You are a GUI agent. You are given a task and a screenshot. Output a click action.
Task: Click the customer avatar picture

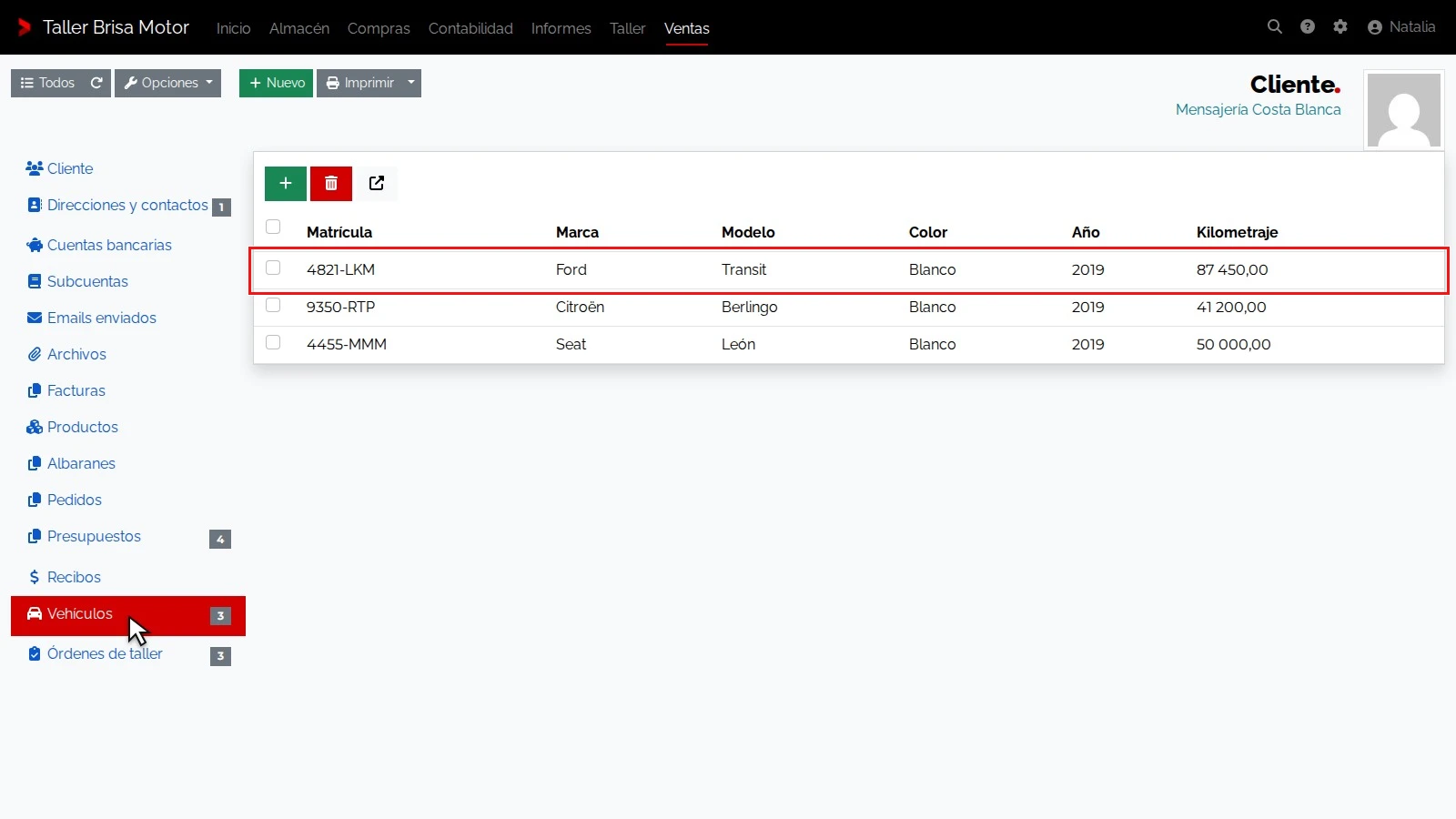click(1404, 110)
